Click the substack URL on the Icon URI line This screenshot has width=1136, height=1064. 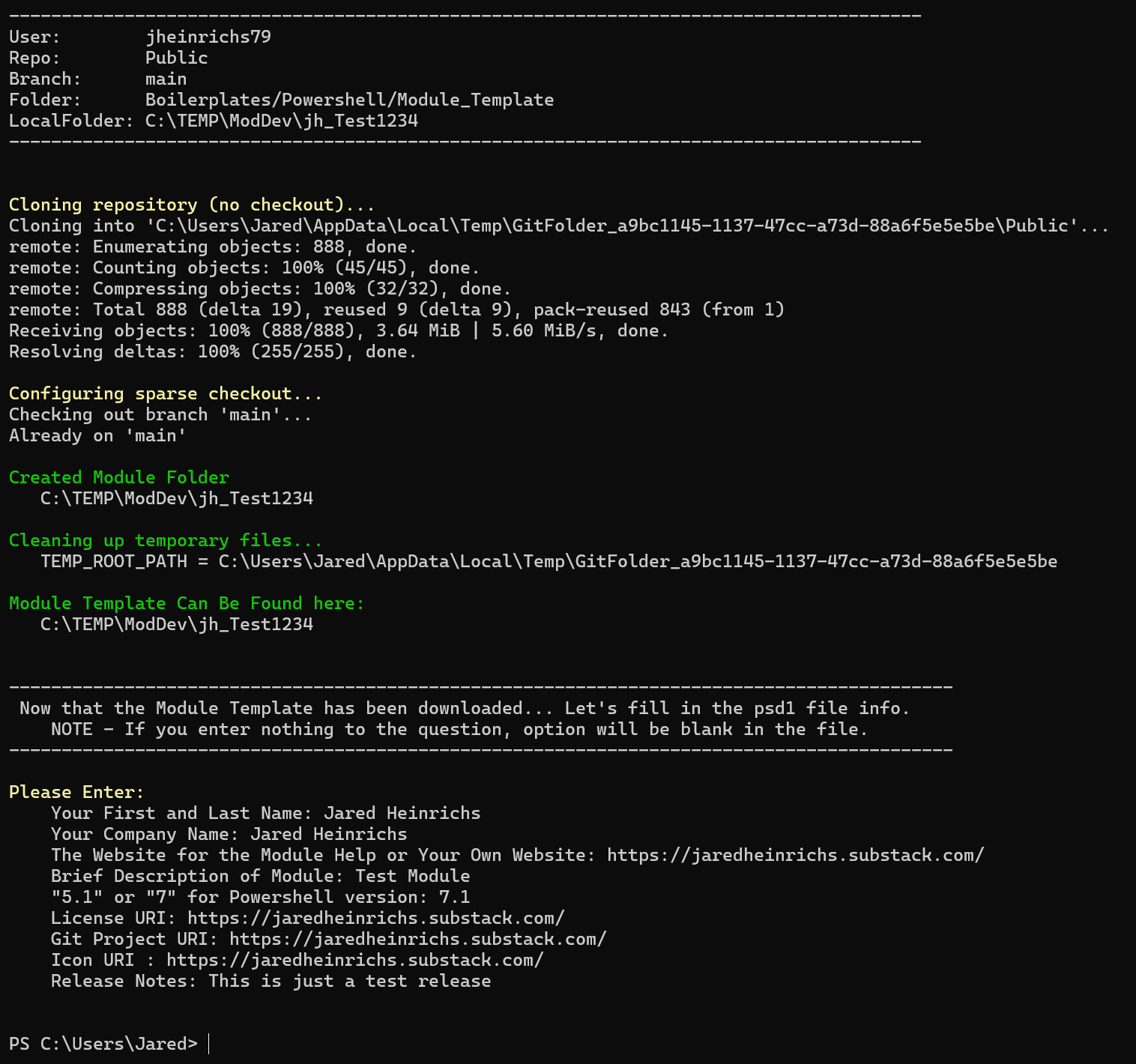click(355, 960)
